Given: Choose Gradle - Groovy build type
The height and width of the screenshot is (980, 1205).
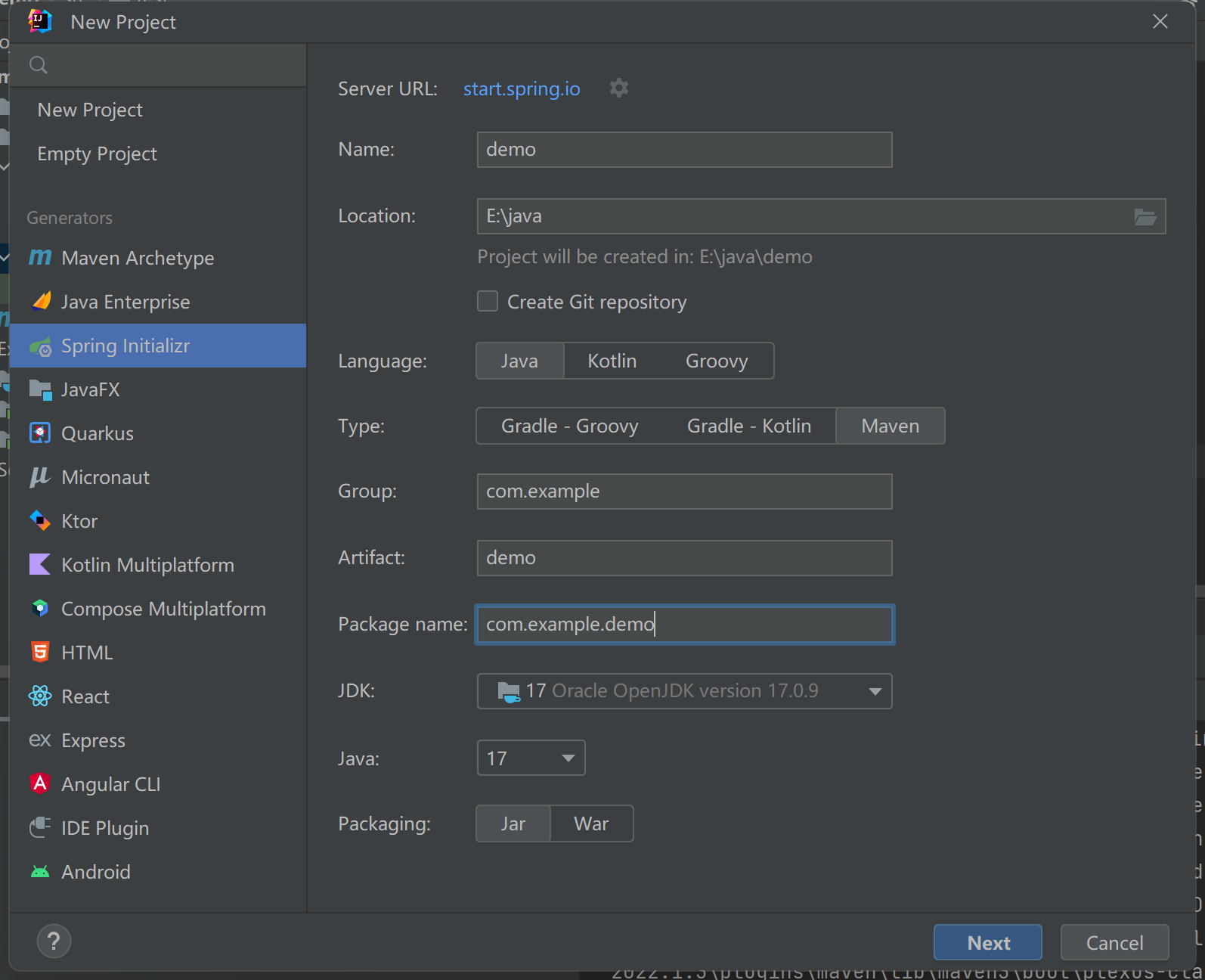Looking at the screenshot, I should click(570, 426).
